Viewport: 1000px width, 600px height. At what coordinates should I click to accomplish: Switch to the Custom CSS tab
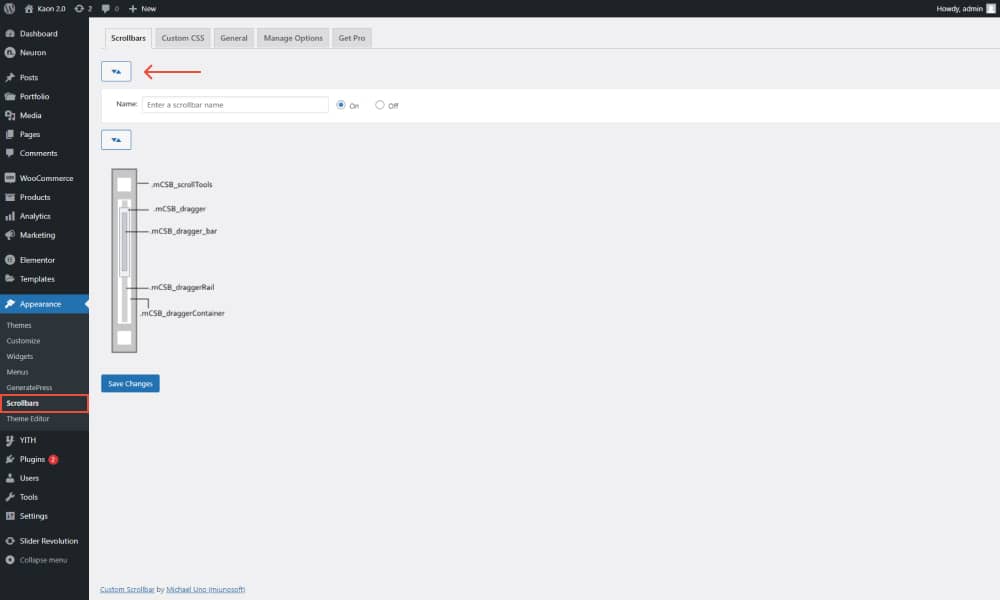(182, 37)
